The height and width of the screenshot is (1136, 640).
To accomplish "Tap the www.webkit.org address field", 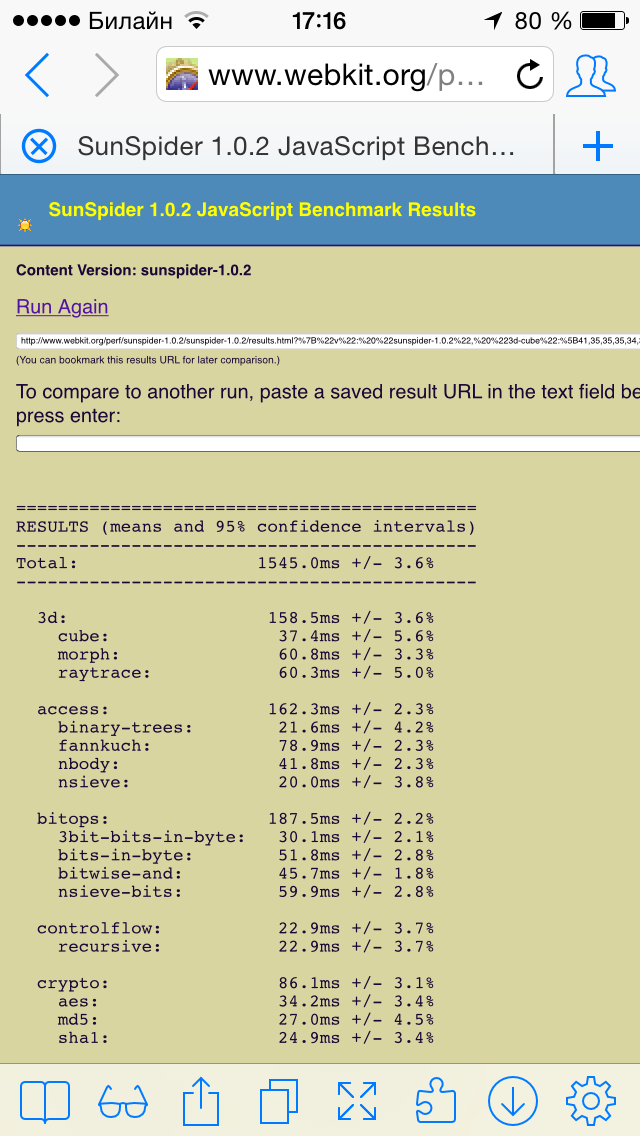I will point(355,74).
